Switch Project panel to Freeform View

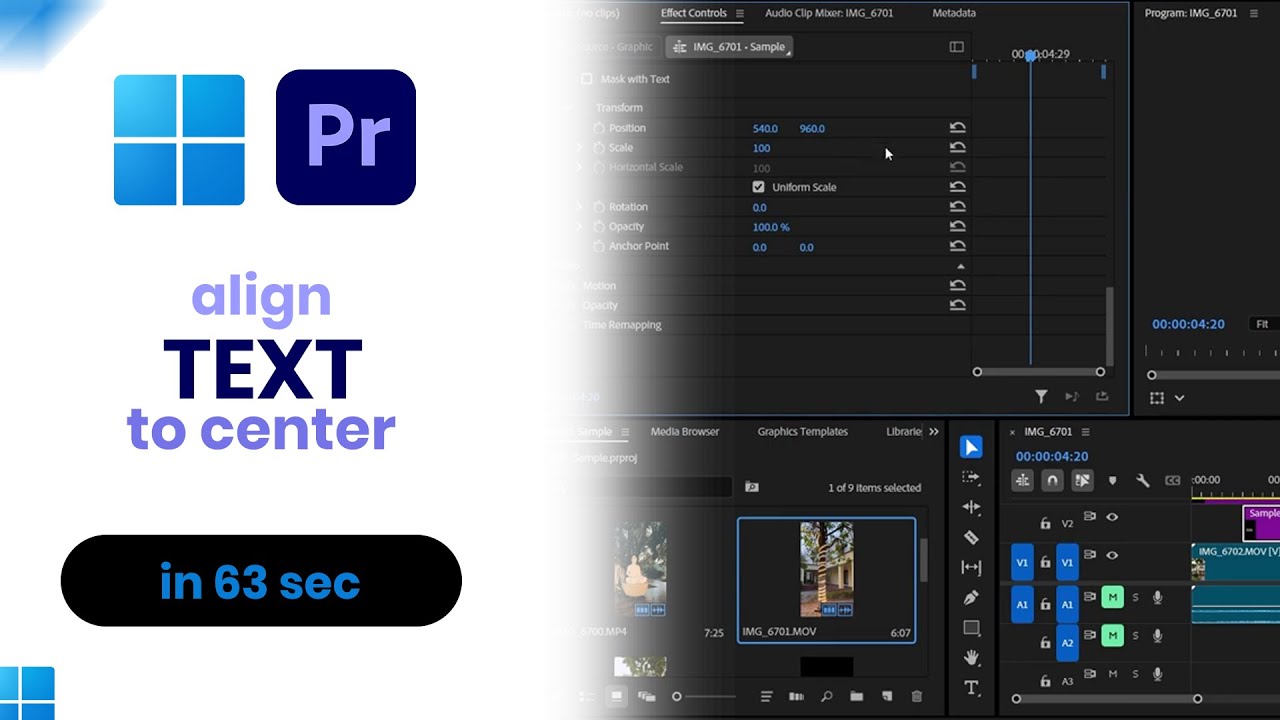[x=647, y=696]
